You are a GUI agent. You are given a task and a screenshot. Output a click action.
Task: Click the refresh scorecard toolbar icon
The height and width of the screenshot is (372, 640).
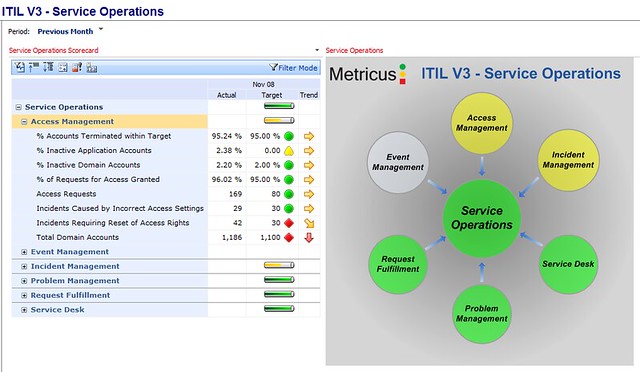point(20,67)
